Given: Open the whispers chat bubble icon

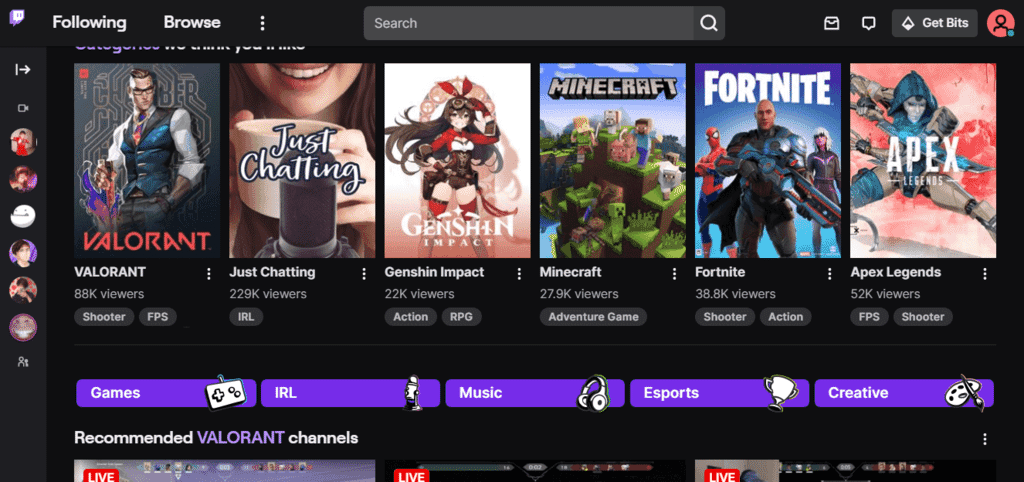Looking at the screenshot, I should click(868, 24).
